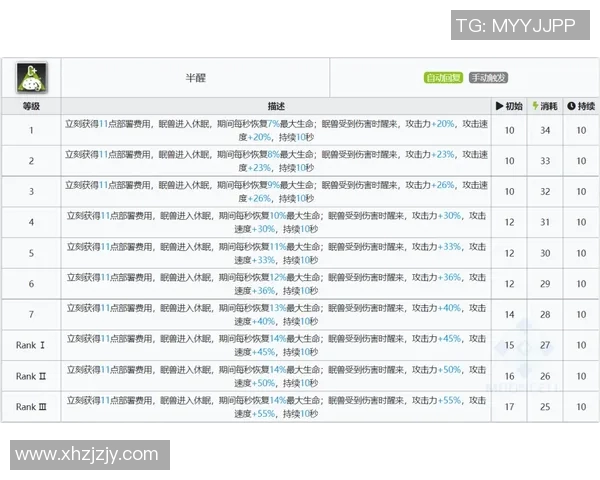The width and height of the screenshot is (600, 480).
Task: Click cost value 27 in Rank Ⅰ row
Action: (545, 345)
